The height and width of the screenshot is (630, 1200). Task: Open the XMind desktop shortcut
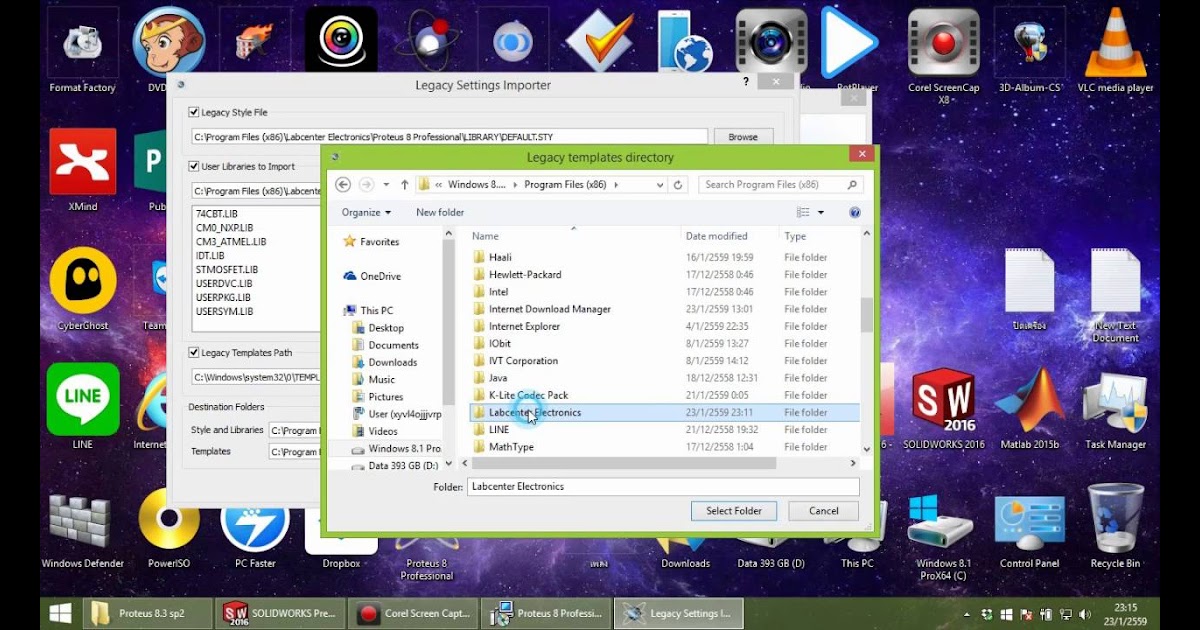click(82, 172)
